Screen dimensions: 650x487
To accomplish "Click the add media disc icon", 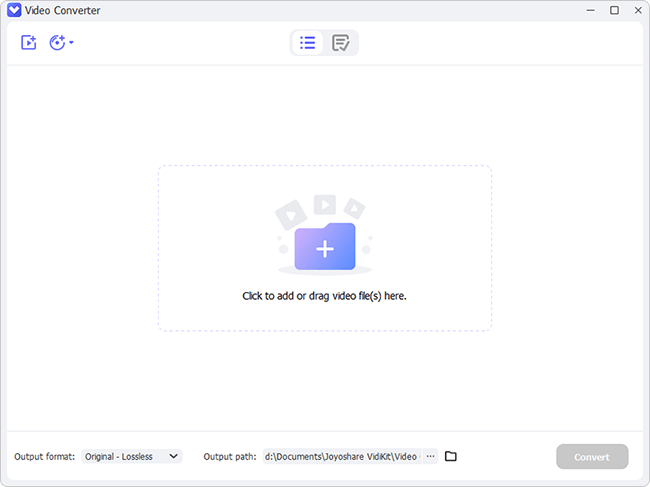I will pyautogui.click(x=58, y=43).
